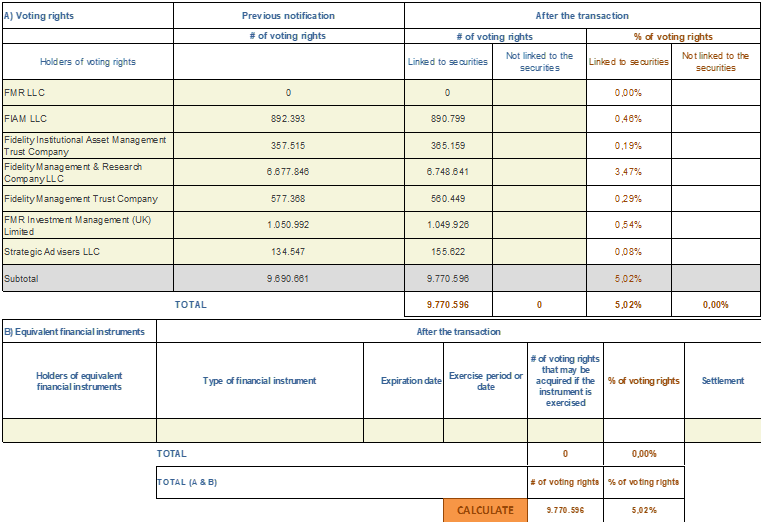Click the orange CALCULATE button

coord(485,510)
